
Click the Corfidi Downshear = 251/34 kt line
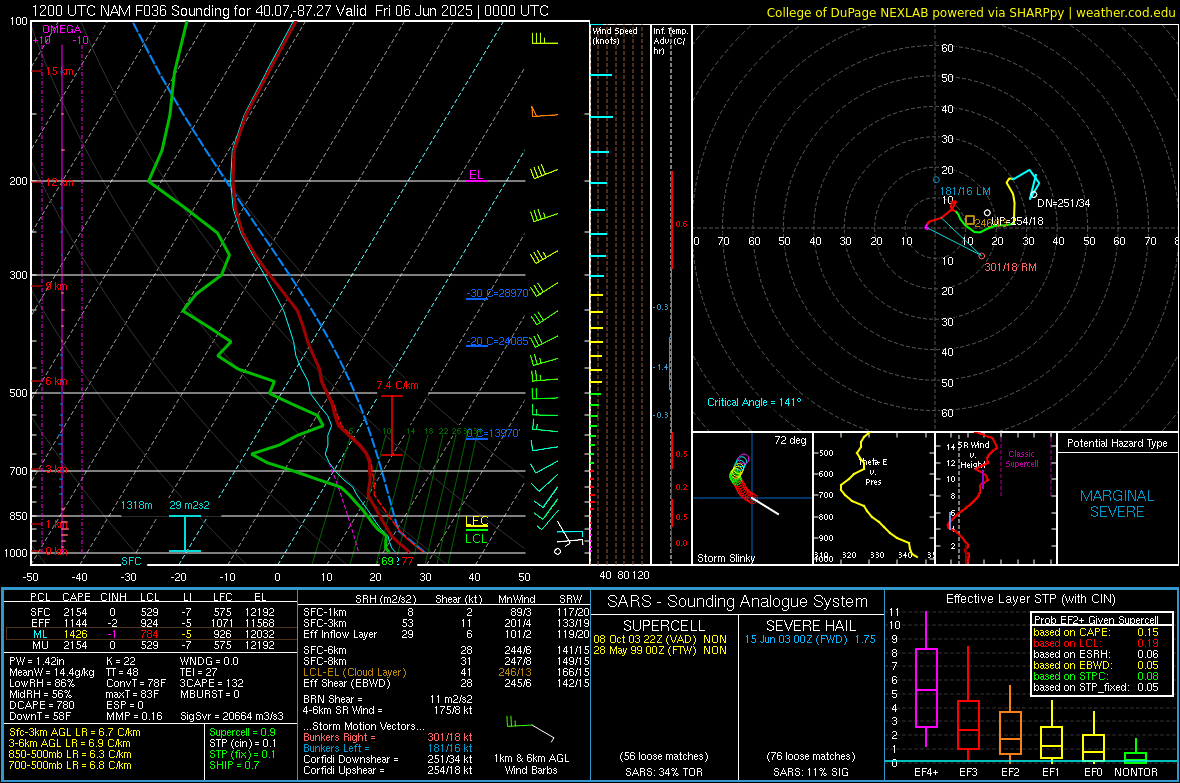[388, 760]
